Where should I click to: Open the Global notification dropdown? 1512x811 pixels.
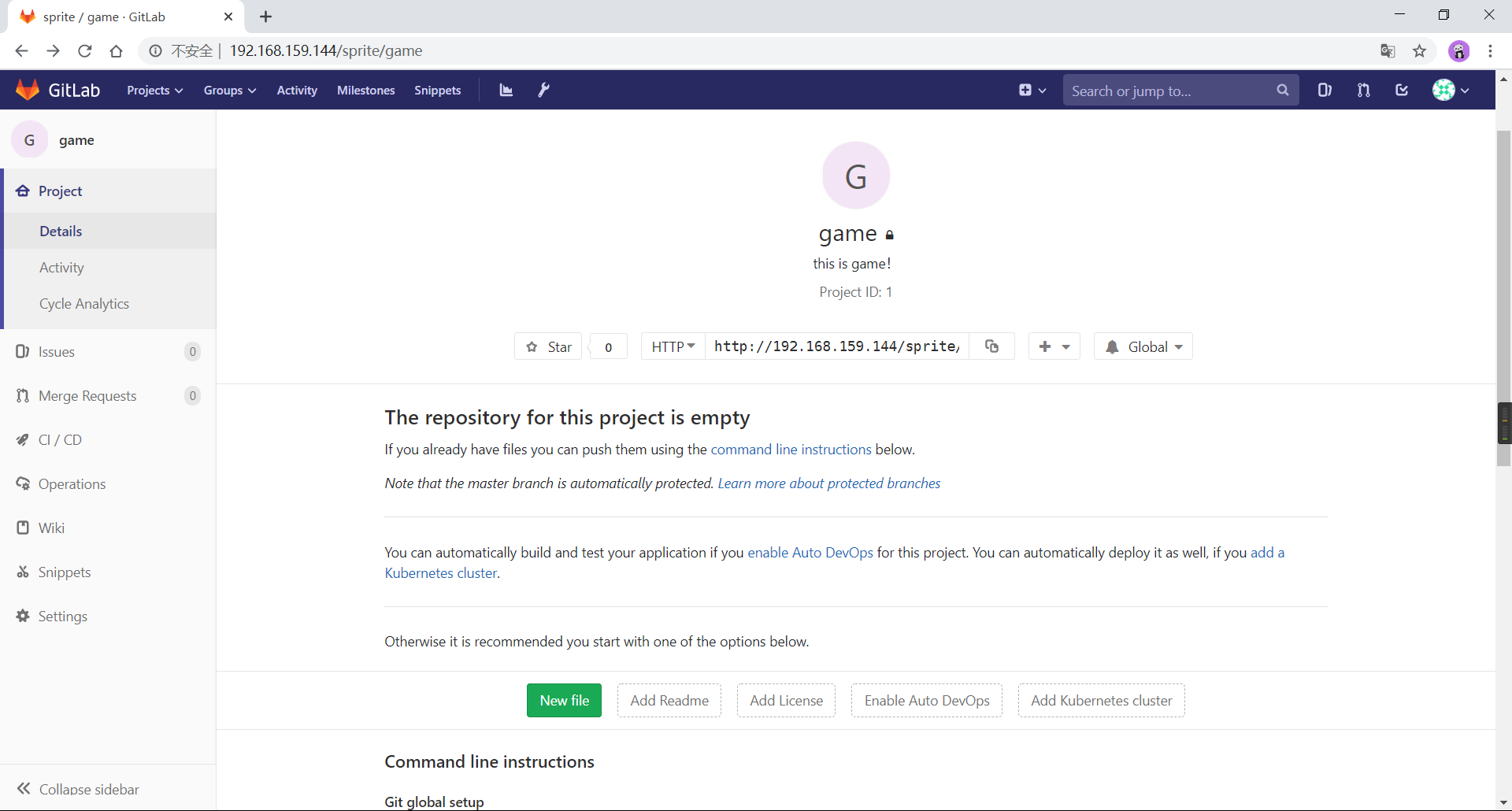1143,346
